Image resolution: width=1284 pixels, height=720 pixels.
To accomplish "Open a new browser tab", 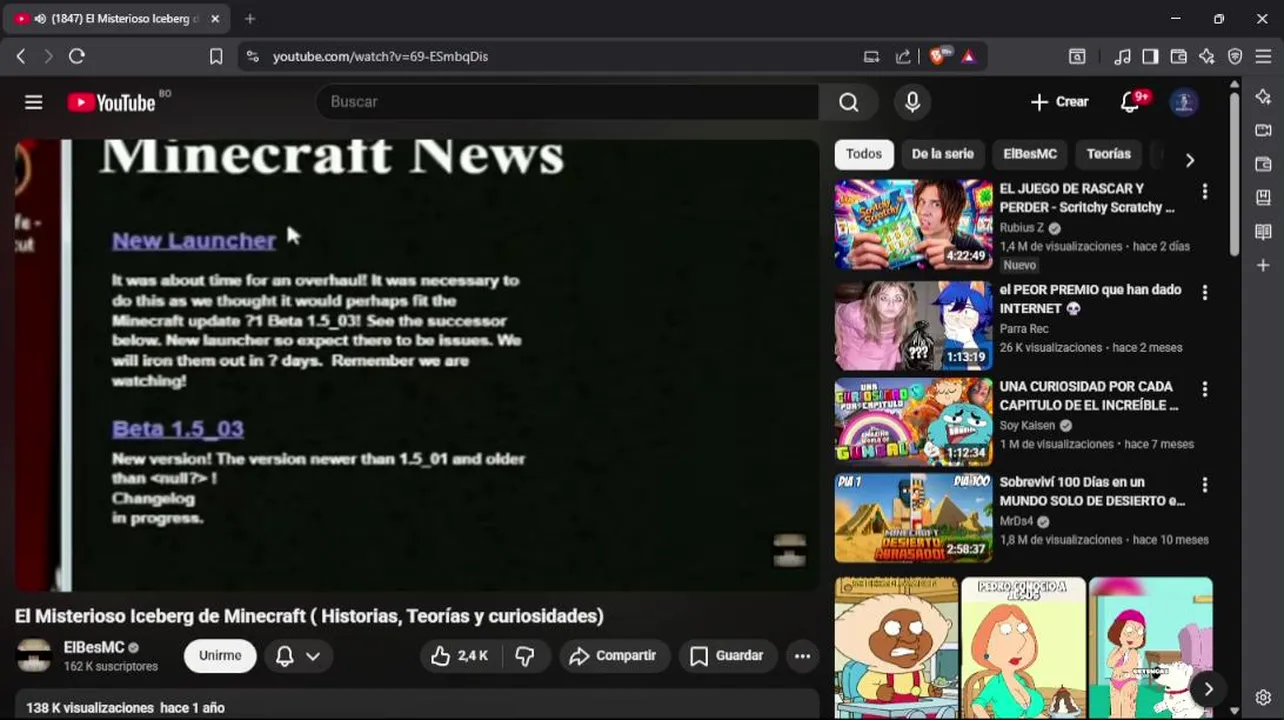I will (250, 19).
